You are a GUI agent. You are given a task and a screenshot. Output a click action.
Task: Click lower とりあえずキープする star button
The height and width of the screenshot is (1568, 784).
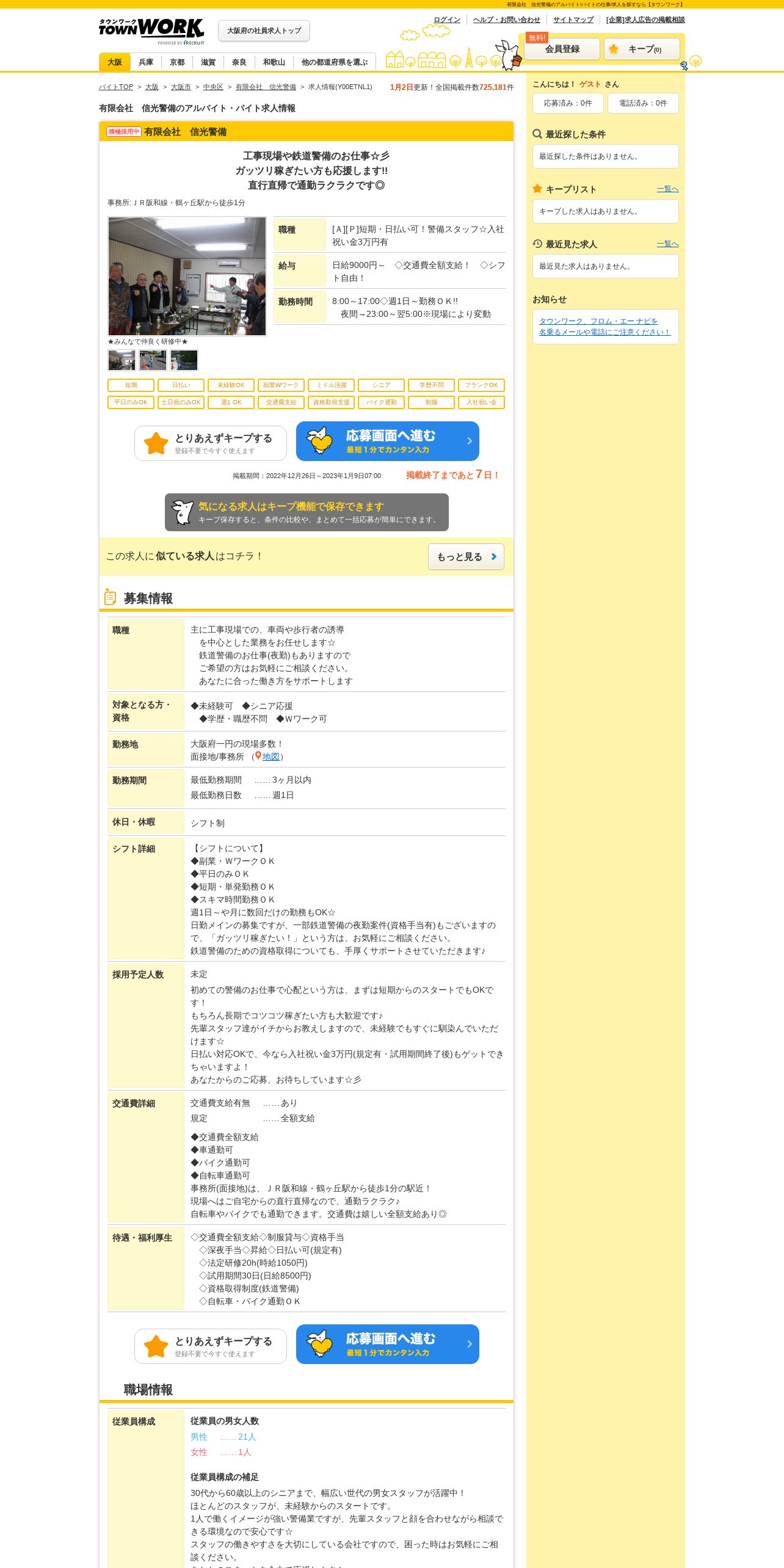(211, 1346)
